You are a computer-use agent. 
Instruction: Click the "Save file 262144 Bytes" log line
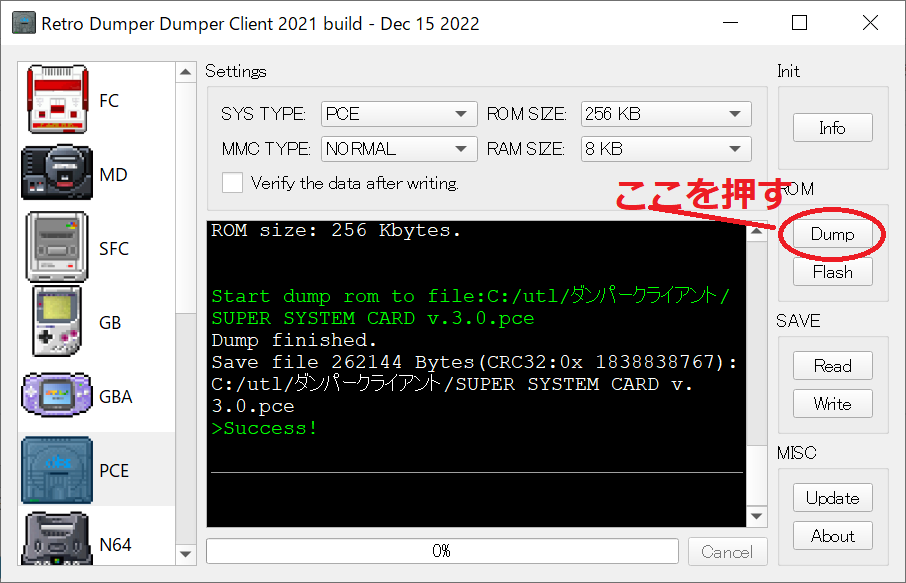[474, 362]
